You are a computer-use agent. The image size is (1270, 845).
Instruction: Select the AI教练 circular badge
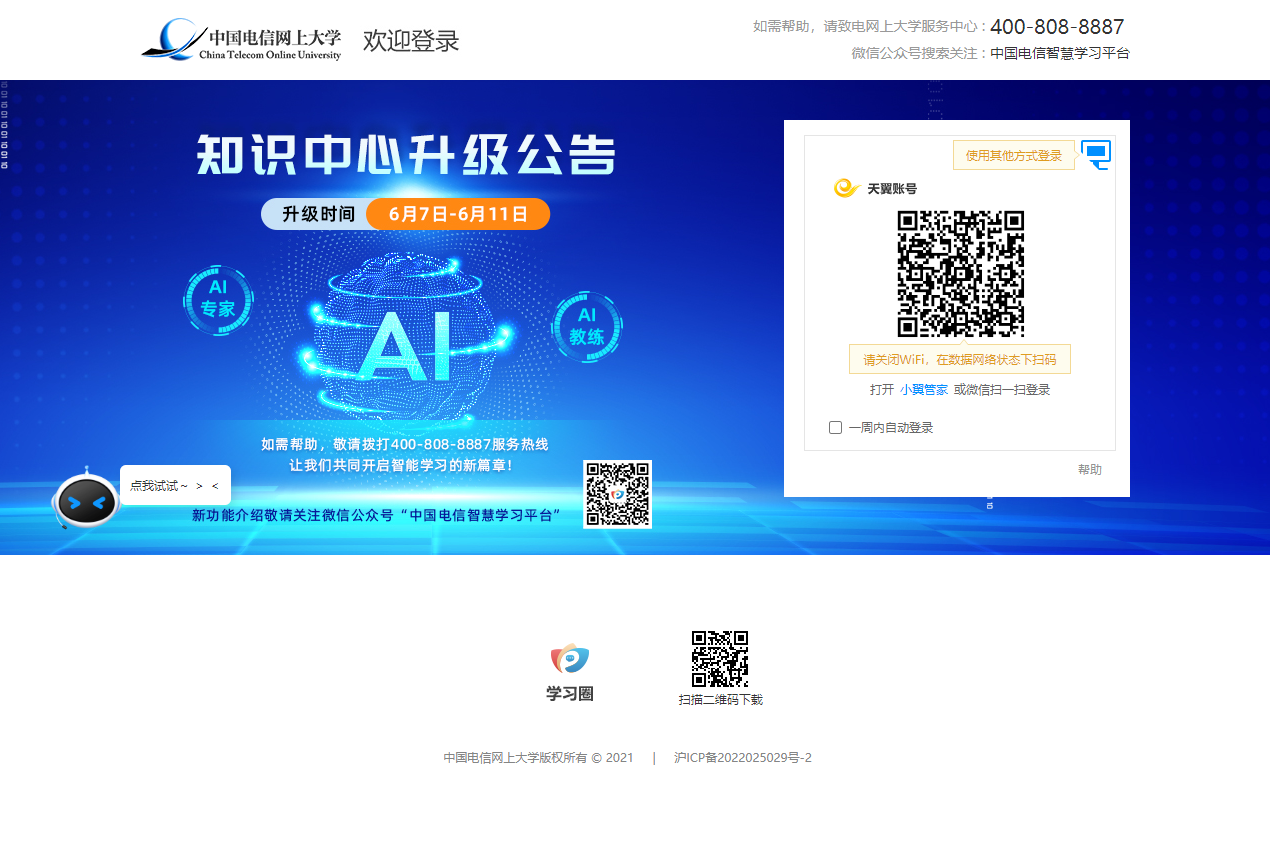(x=586, y=326)
